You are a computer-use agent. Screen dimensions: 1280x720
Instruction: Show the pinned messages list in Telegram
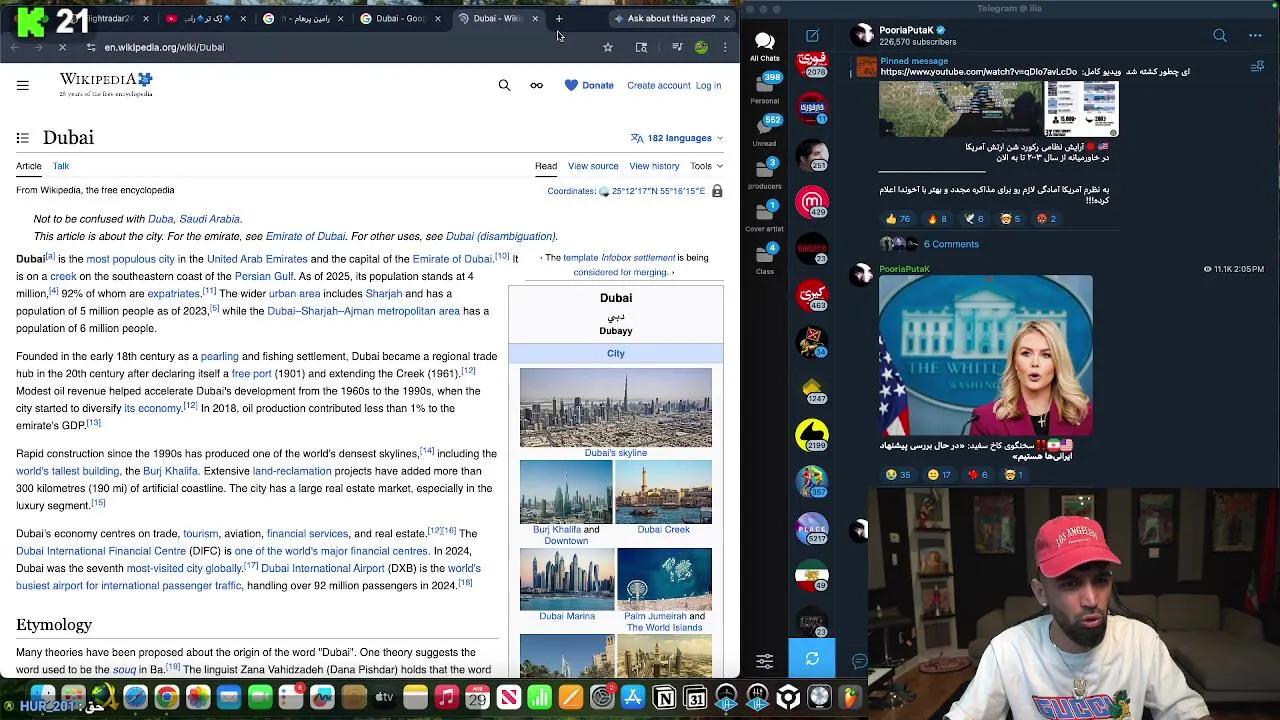coord(1257,67)
